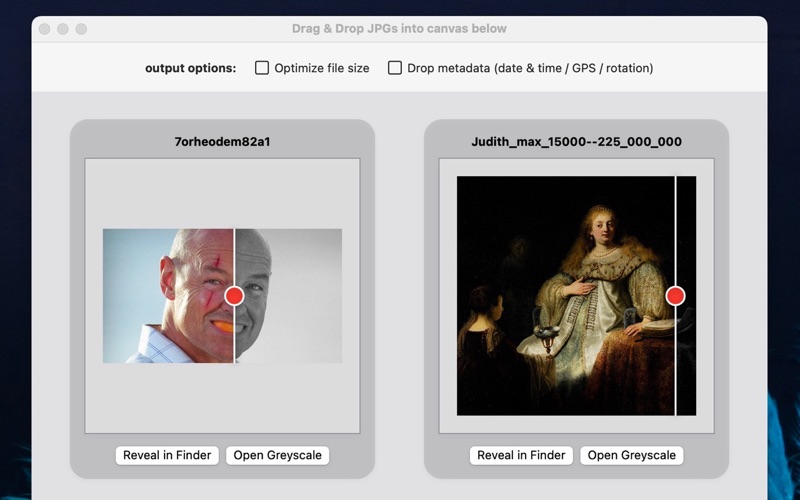
Task: Click the 7orheodem82a1 file name
Action: click(x=222, y=142)
